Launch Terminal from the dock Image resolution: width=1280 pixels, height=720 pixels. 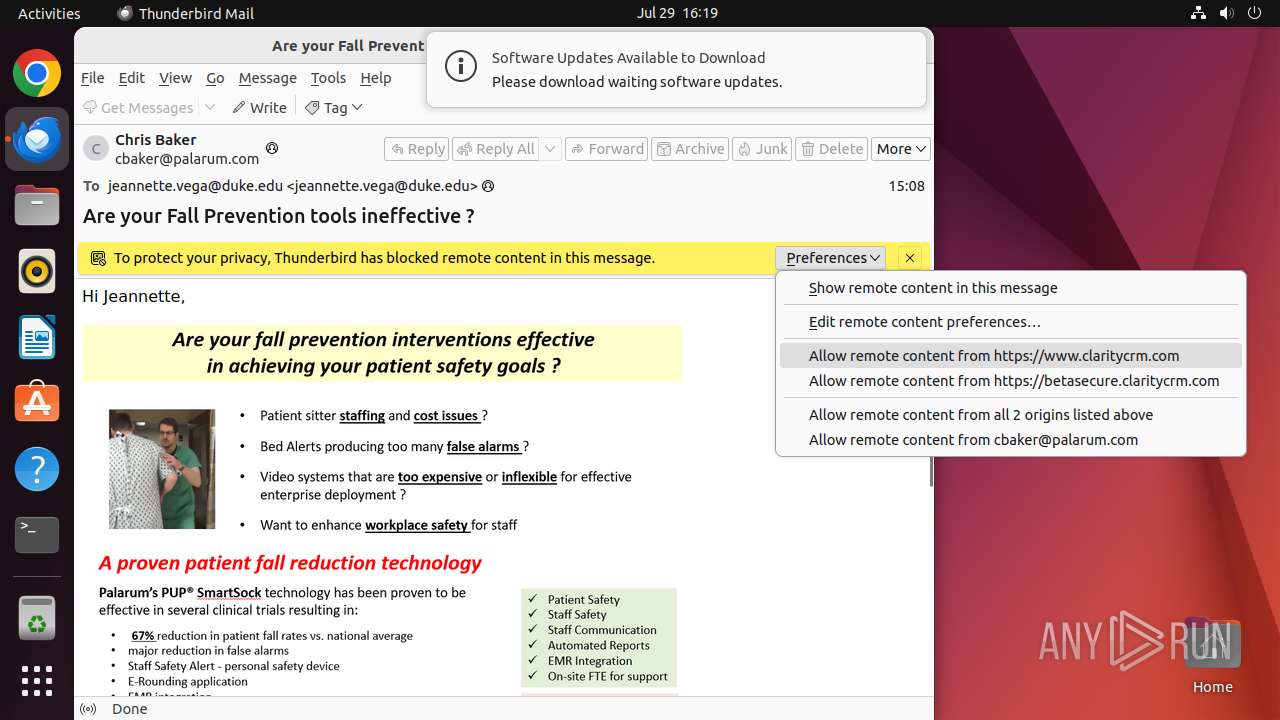[x=37, y=535]
